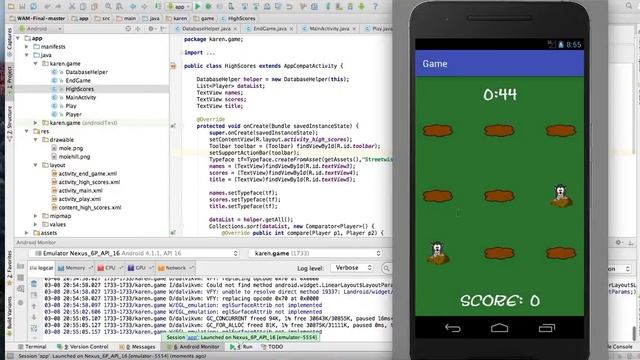The image size is (640, 360).
Task: Expand the mipmap folder
Action: 36,216
